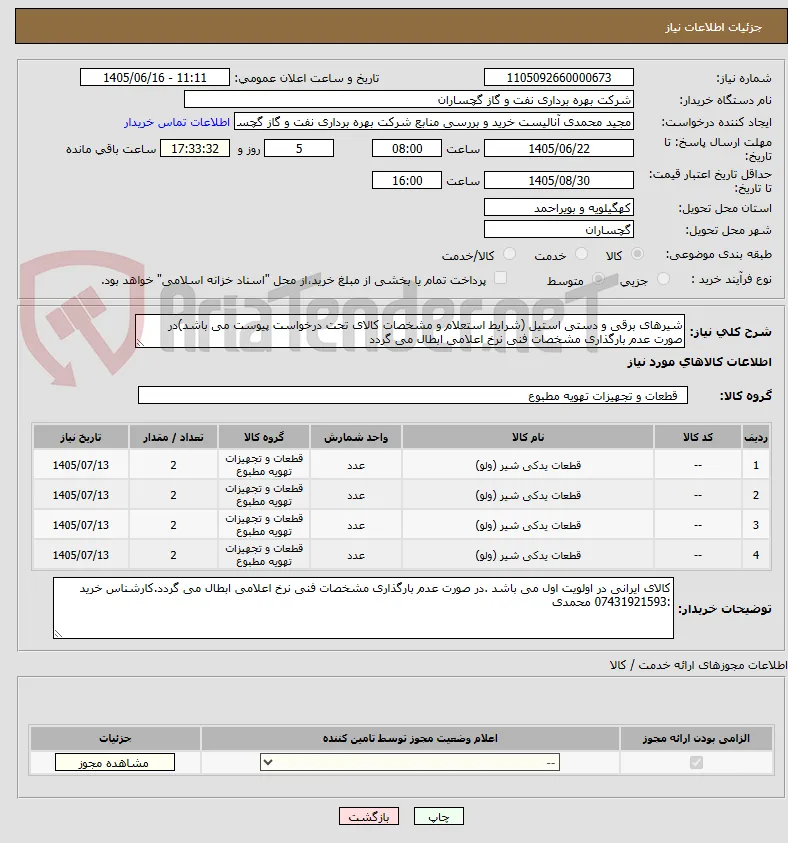Open the اطلاعات تماس خریدار link
Image resolution: width=788 pixels, height=843 pixels.
(x=177, y=123)
